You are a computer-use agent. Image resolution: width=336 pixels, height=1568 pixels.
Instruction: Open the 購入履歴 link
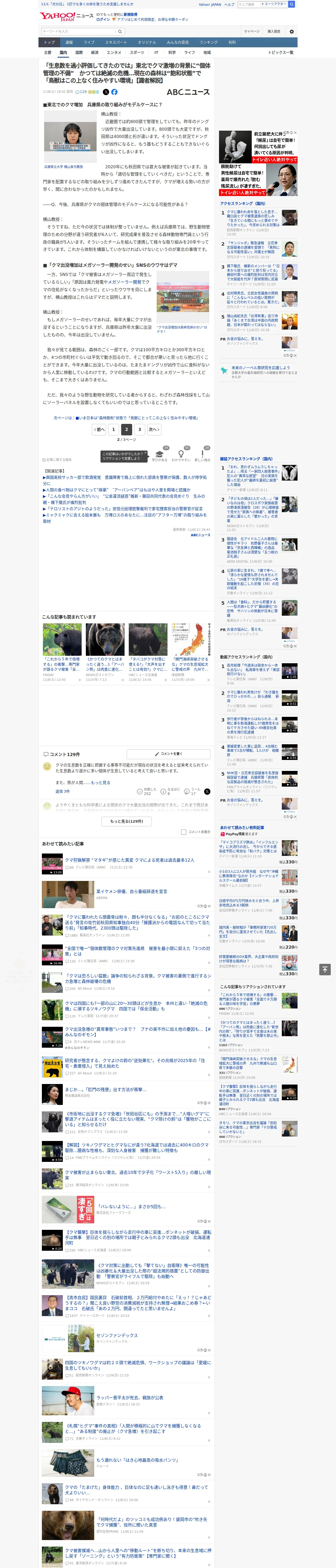274,32
